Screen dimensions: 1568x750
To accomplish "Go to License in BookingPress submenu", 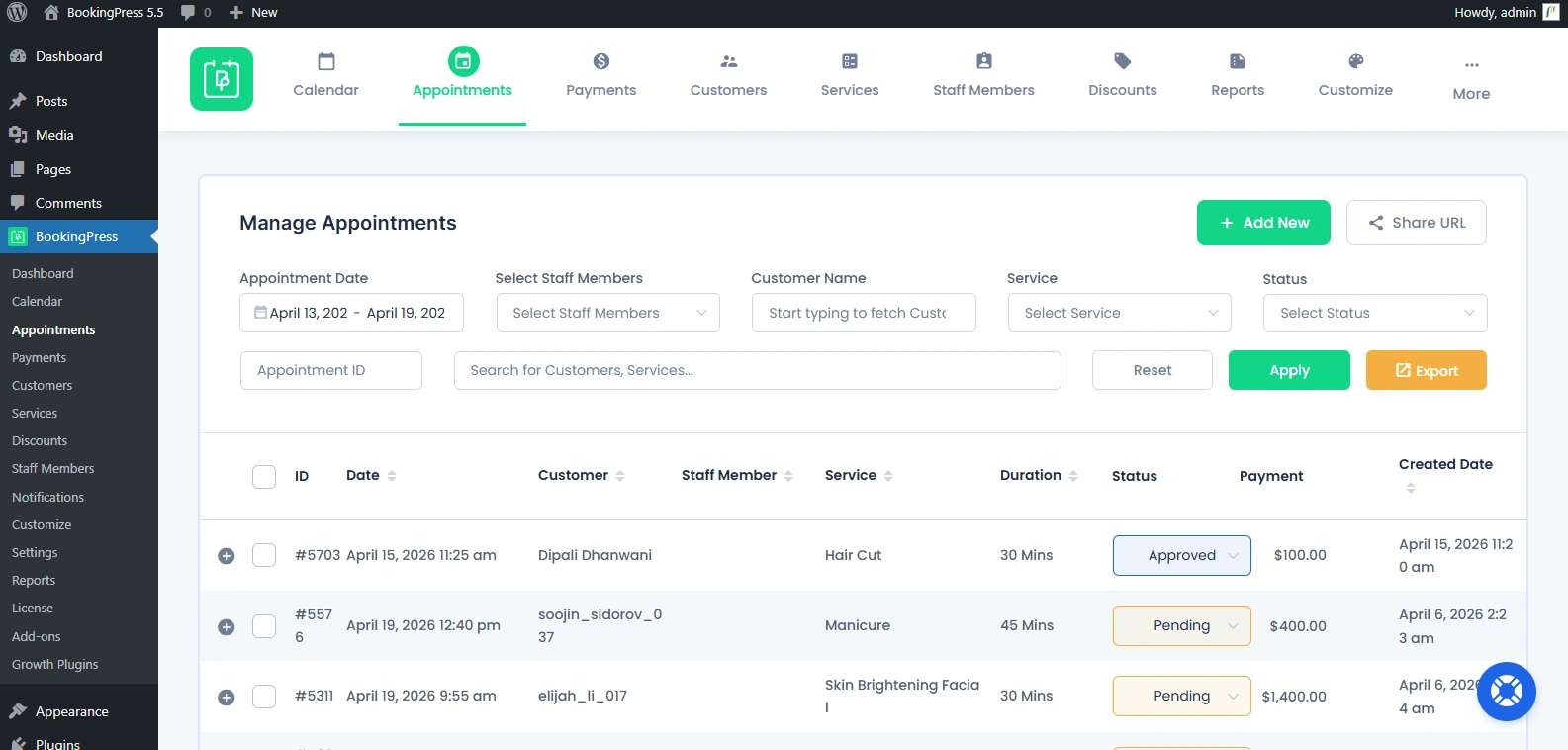I will [33, 608].
